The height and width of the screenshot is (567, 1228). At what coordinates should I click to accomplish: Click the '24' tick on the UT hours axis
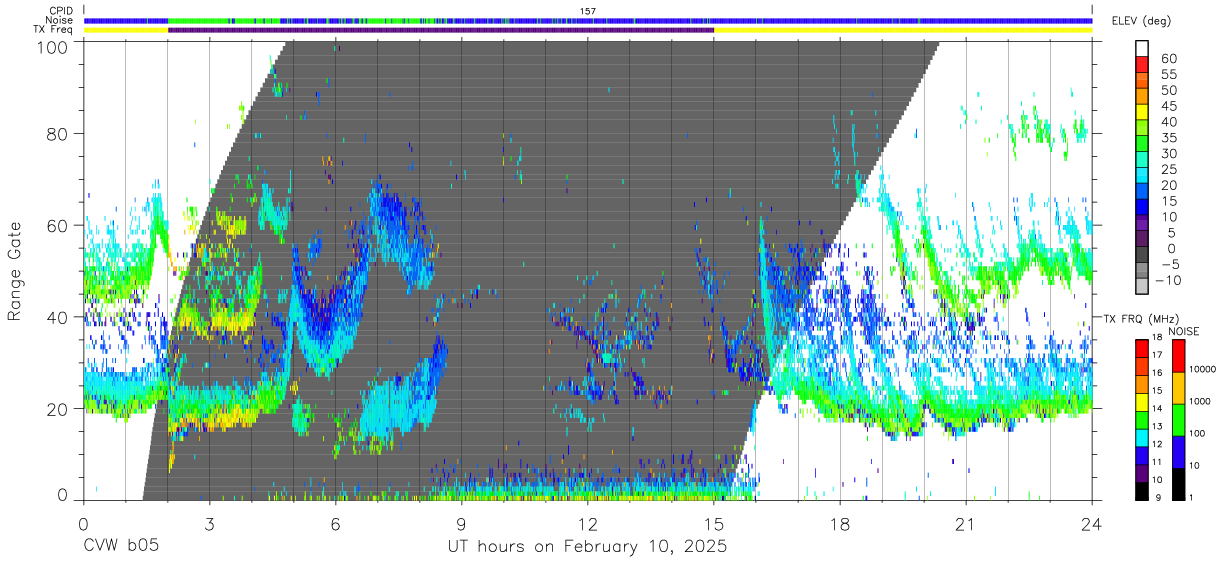1091,525
